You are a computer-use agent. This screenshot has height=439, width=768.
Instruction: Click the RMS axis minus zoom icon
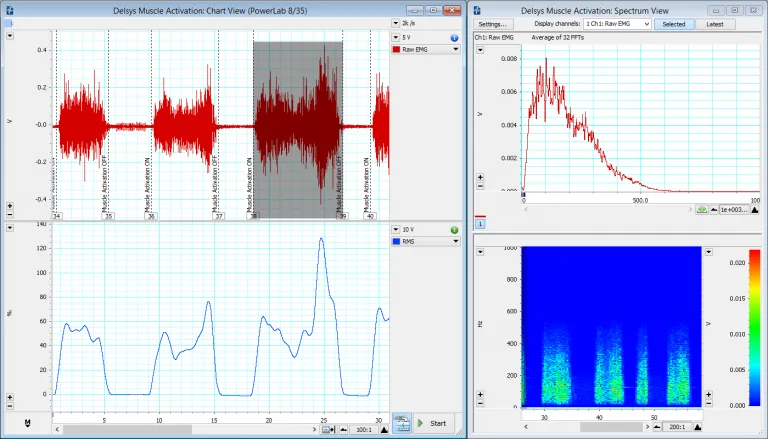coord(9,406)
